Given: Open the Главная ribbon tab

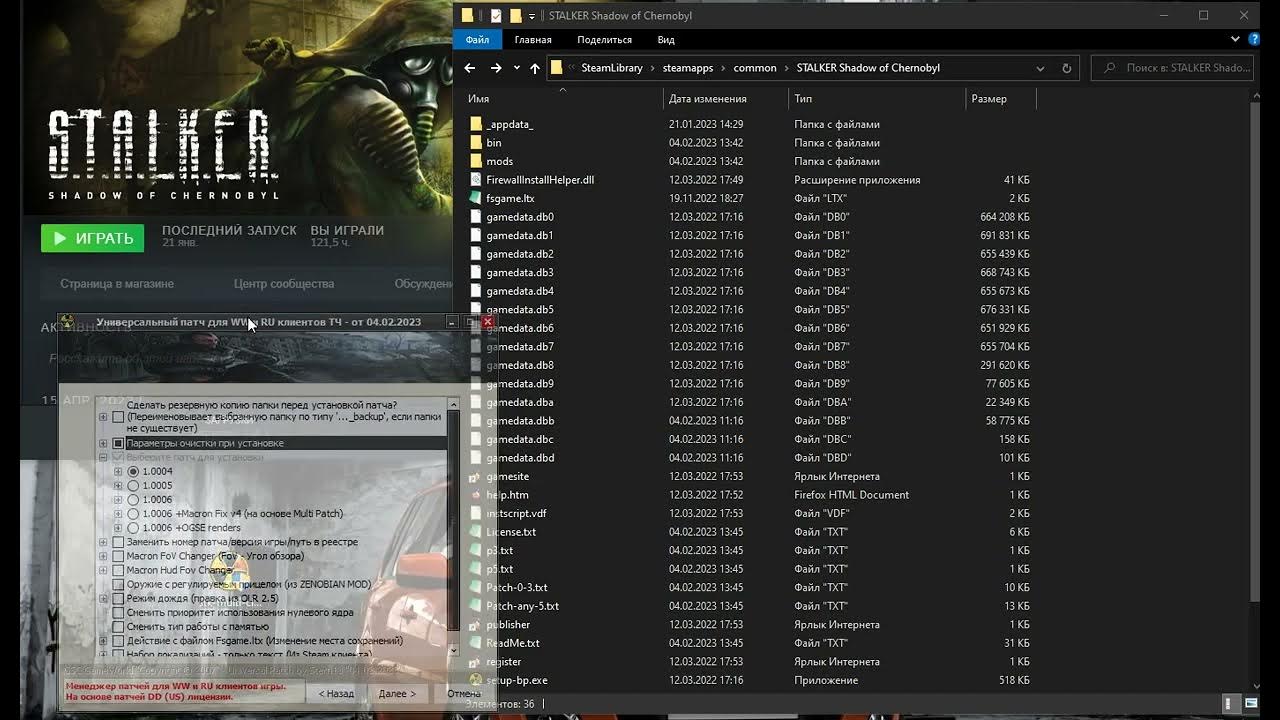Looking at the screenshot, I should (x=533, y=40).
